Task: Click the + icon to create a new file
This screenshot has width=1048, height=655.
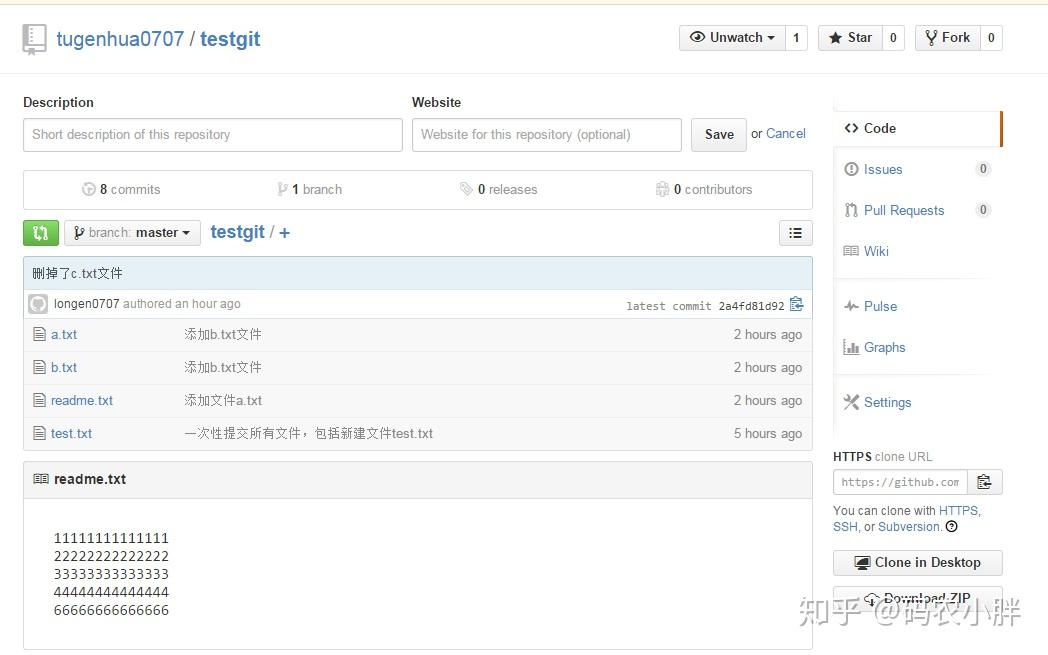Action: (284, 232)
